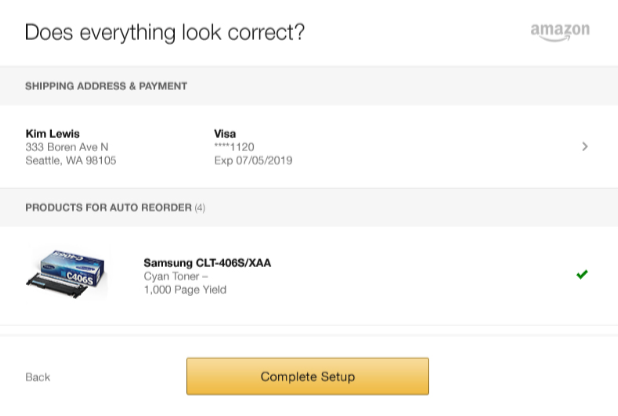Click masked card number ending 1120
This screenshot has width=618, height=416.
(234, 147)
